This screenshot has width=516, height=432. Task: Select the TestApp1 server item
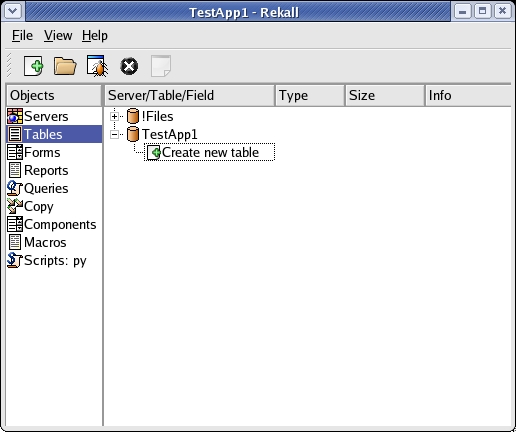coord(170,134)
